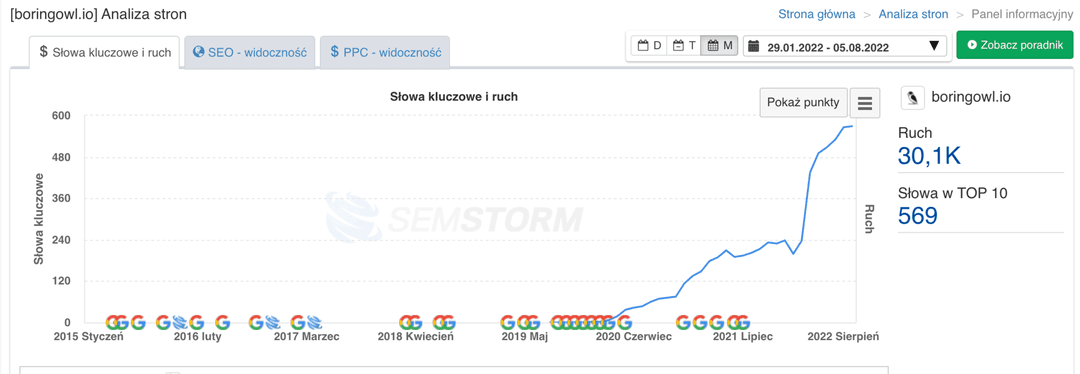Screen dimensions: 1080x374
Task: Click the Zobacz poradnik button
Action: pos(1015,45)
